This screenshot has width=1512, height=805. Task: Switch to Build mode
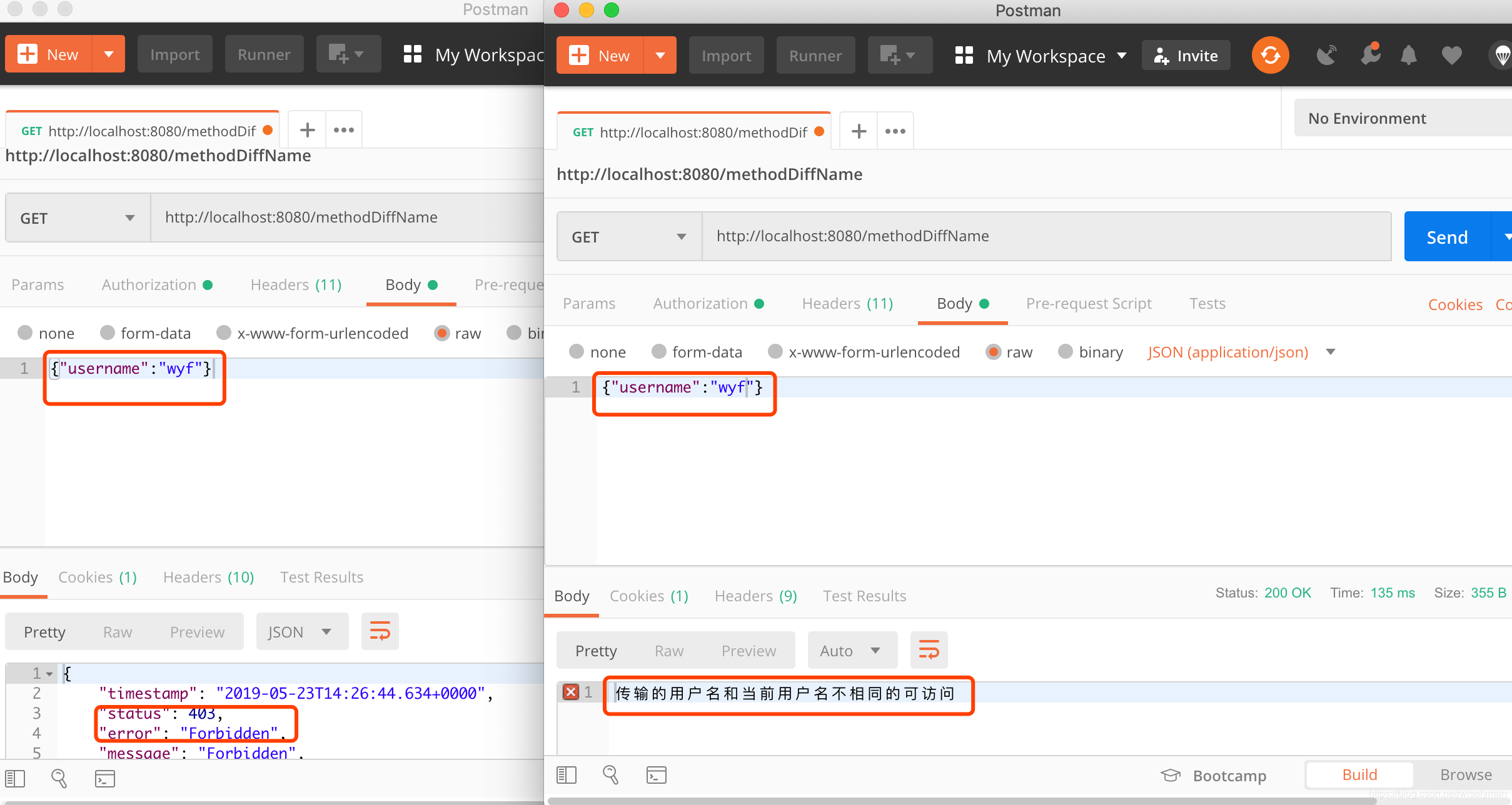[x=1359, y=774]
